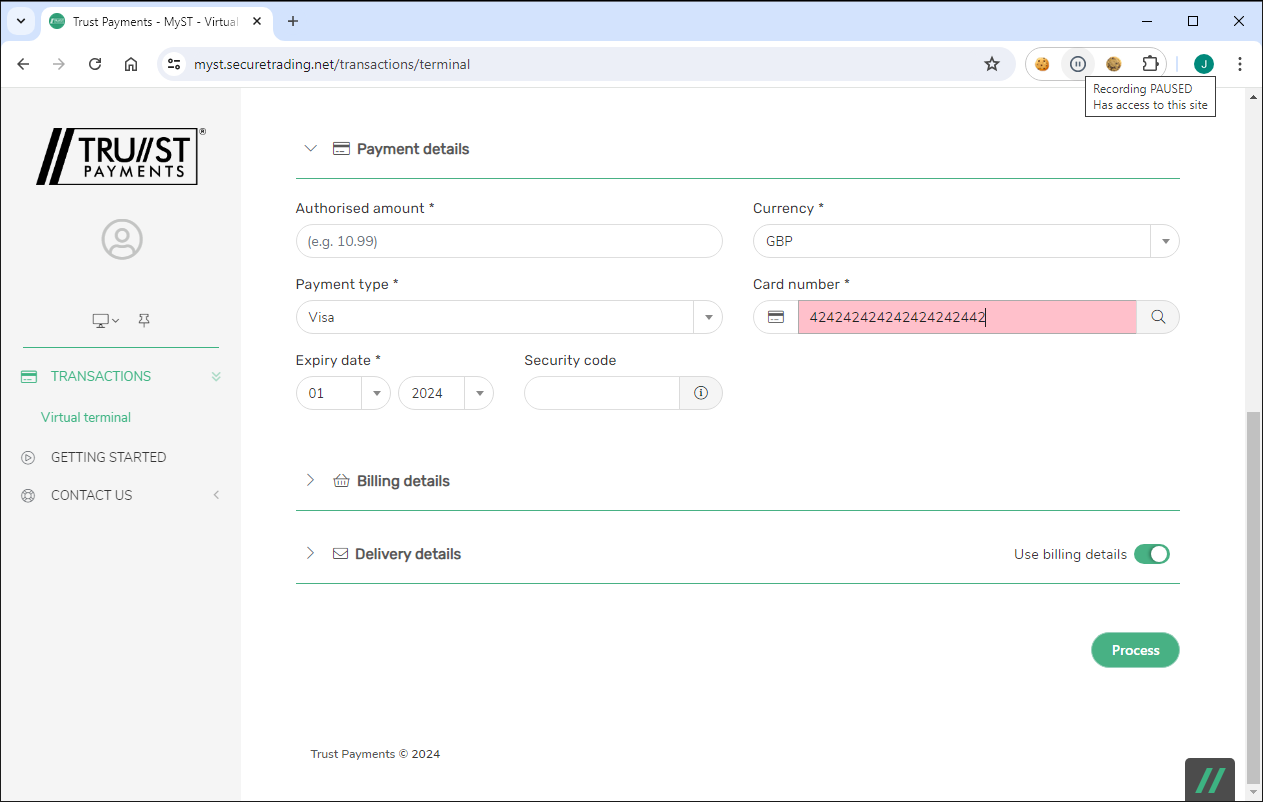Screen dimensions: 1263x802
Task: Click the Payment details credit card icon
Action: tap(341, 149)
